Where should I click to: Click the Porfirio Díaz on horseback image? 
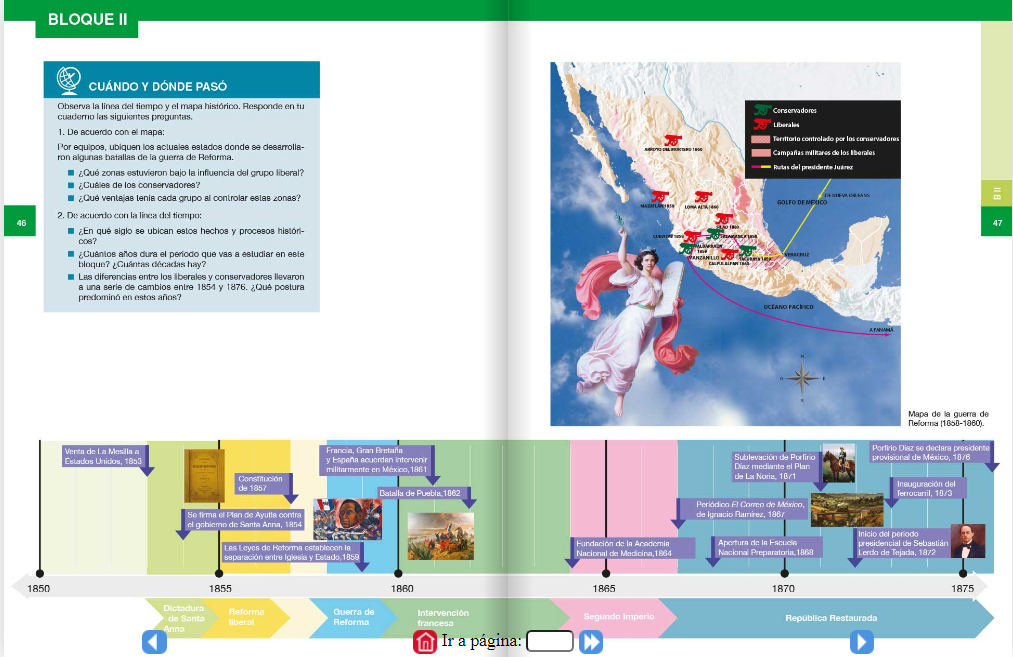(839, 463)
